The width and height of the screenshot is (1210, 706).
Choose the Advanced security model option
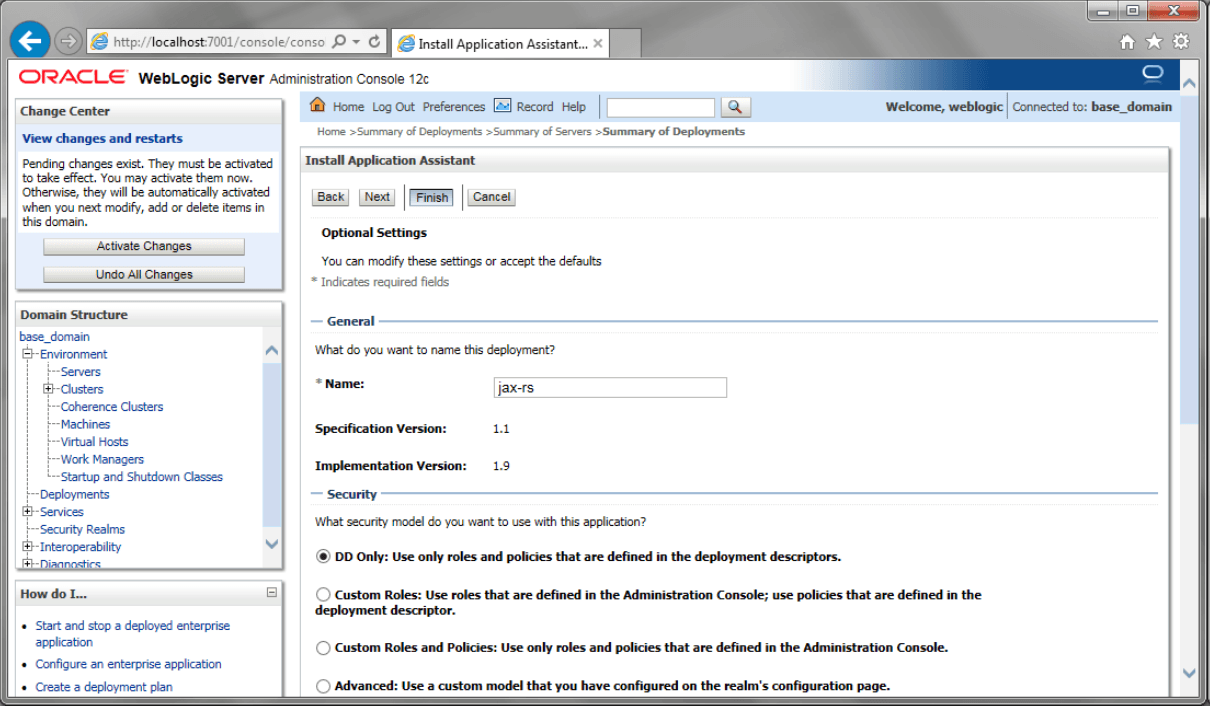[x=323, y=685]
